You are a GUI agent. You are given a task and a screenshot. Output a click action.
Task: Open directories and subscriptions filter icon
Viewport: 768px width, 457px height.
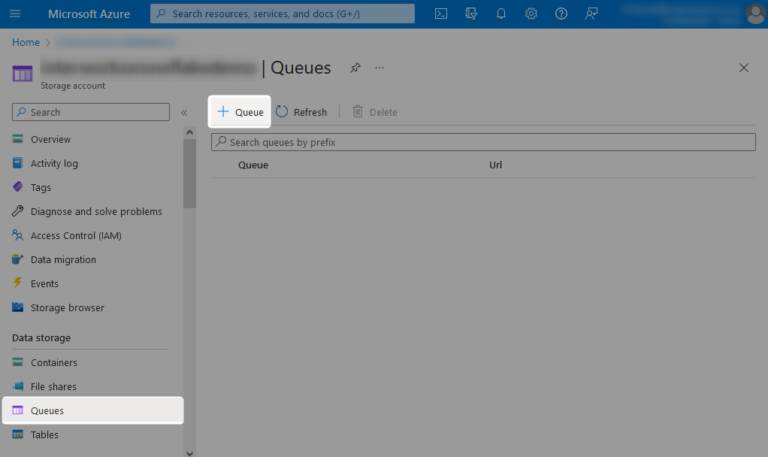point(471,14)
